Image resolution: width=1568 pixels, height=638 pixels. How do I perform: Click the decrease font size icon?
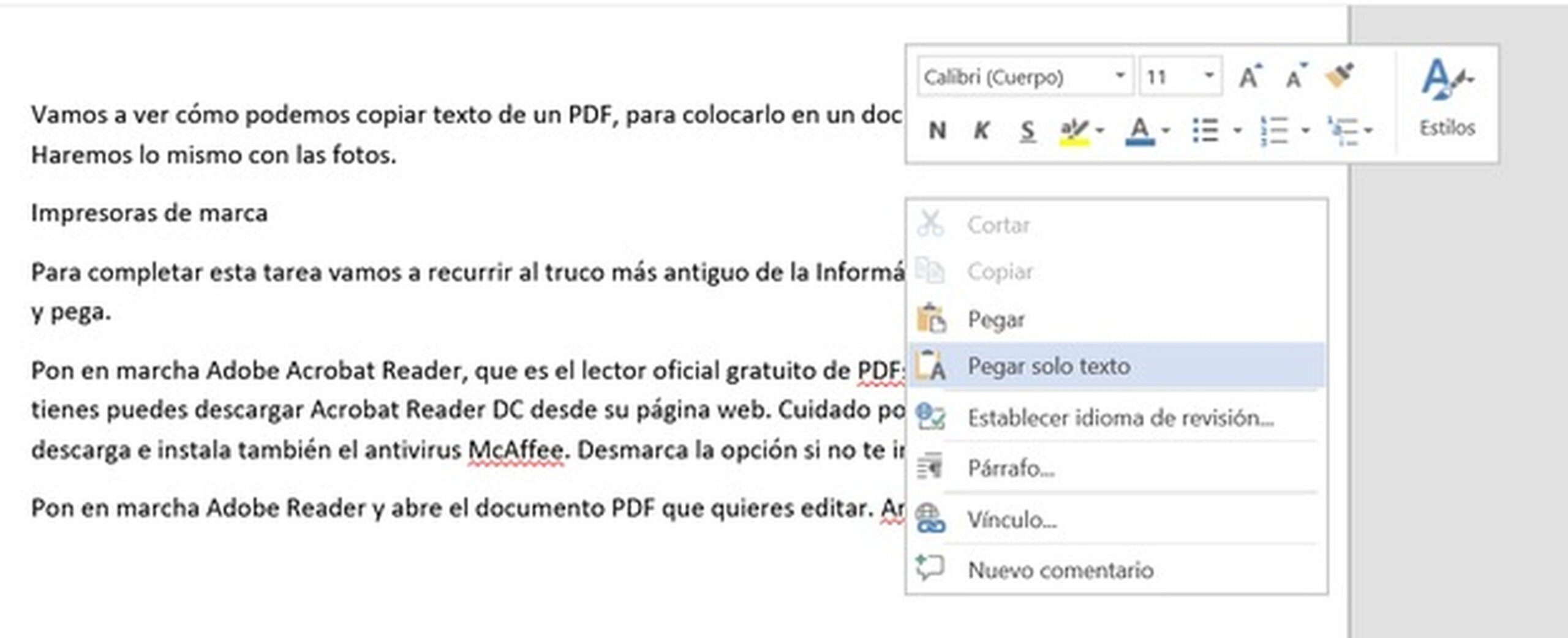[x=1295, y=77]
